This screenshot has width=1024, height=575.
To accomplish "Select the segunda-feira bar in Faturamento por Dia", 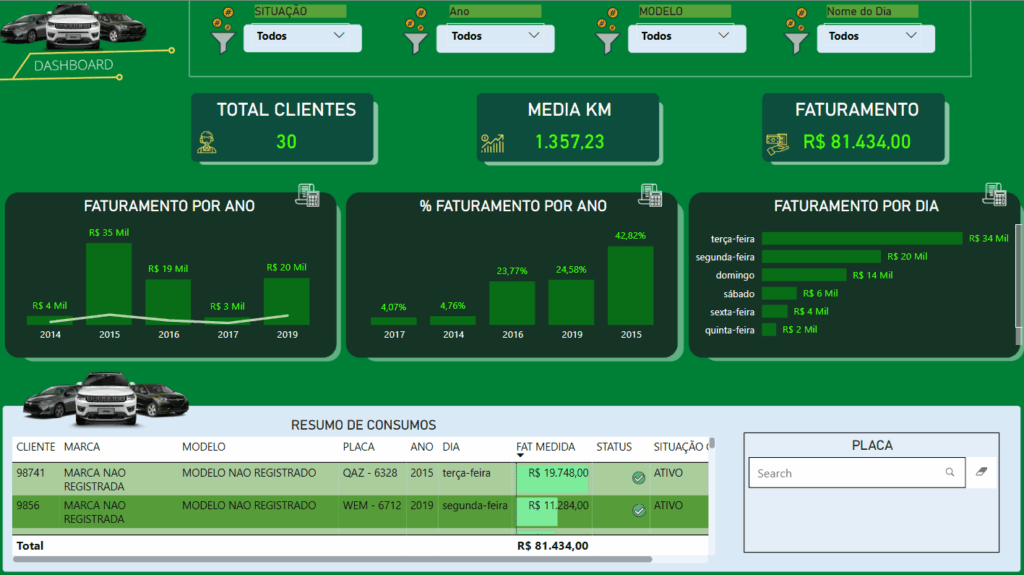I will 822,257.
